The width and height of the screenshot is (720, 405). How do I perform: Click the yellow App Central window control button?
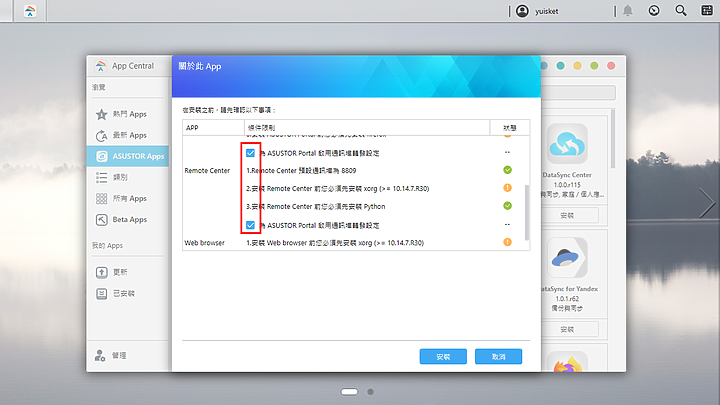pyautogui.click(x=577, y=66)
